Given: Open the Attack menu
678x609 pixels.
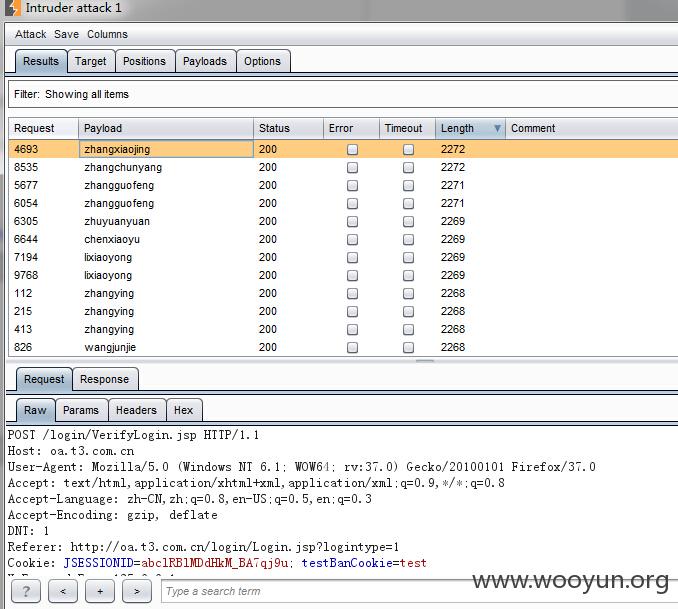Looking at the screenshot, I should [30, 34].
